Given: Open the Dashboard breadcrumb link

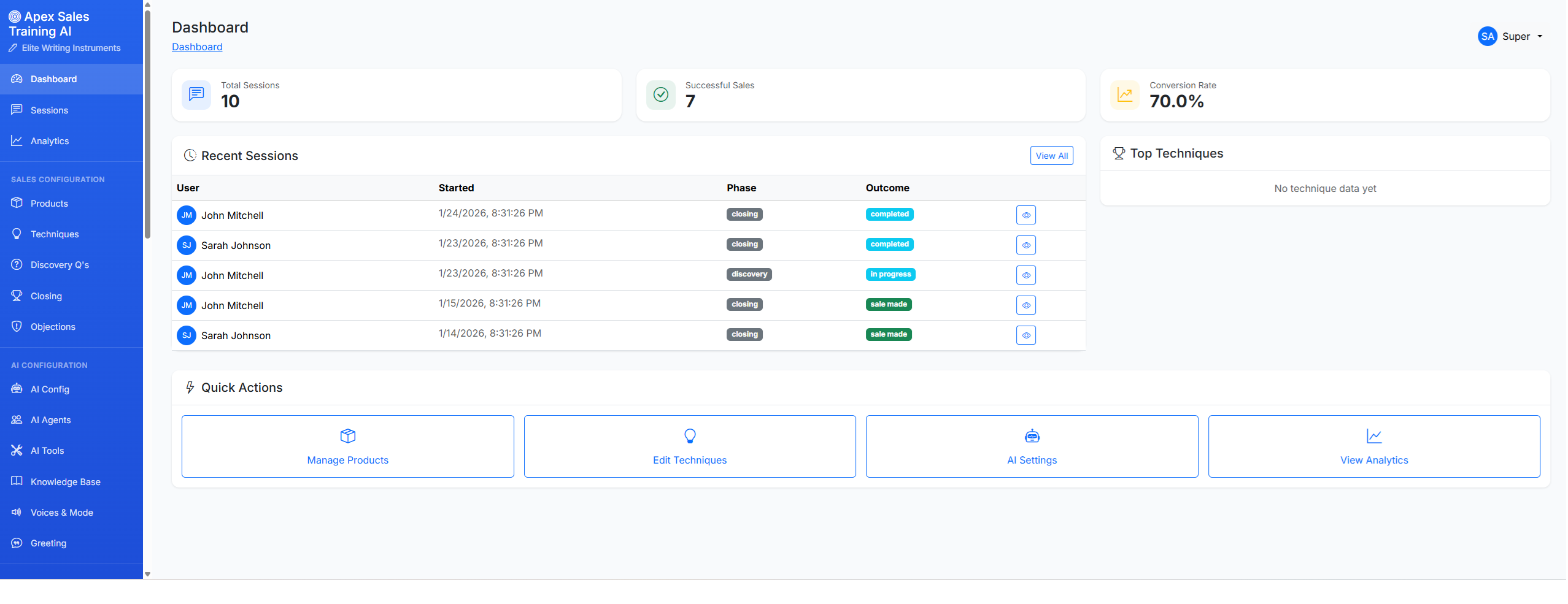Looking at the screenshot, I should coord(197,47).
